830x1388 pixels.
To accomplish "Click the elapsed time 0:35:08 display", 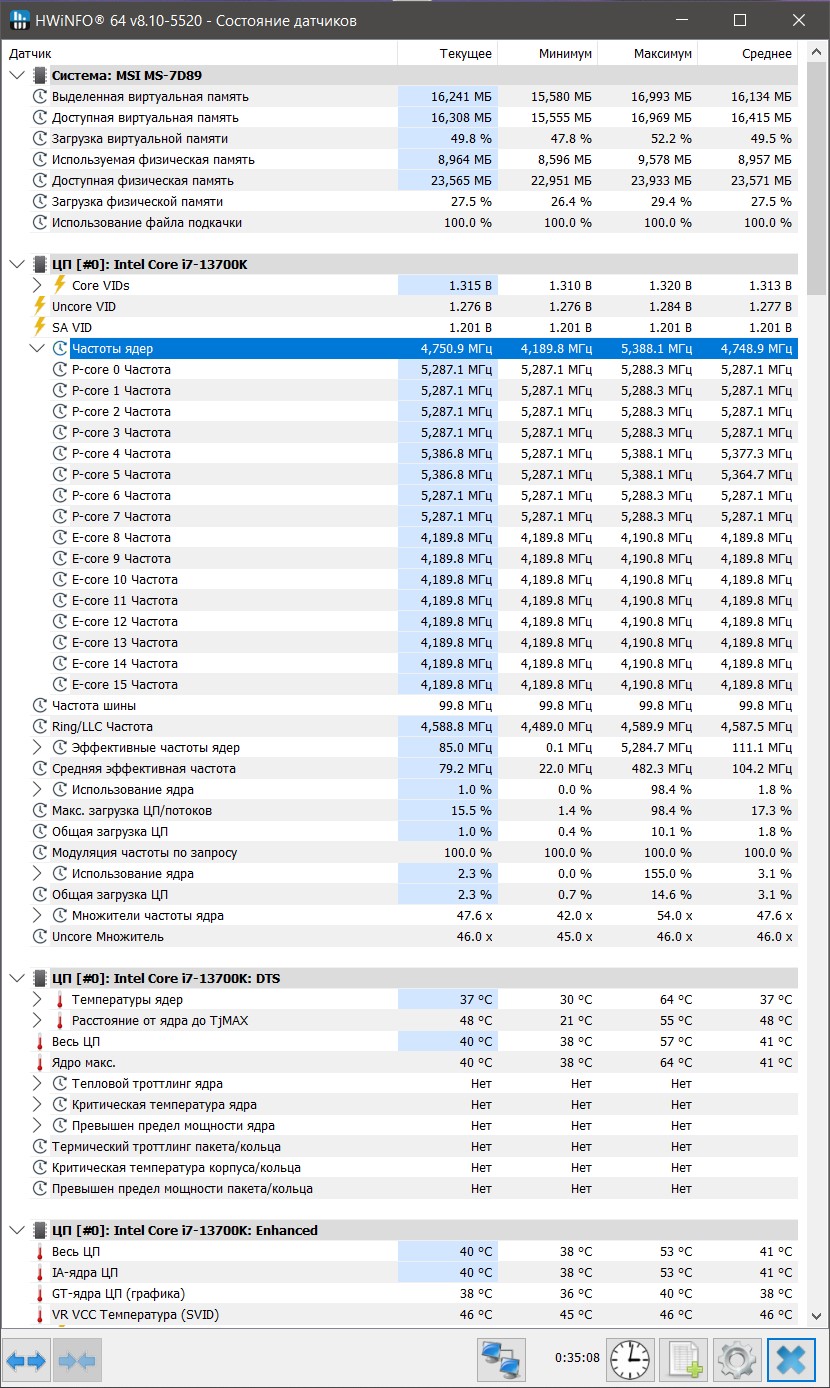I will 577,1358.
